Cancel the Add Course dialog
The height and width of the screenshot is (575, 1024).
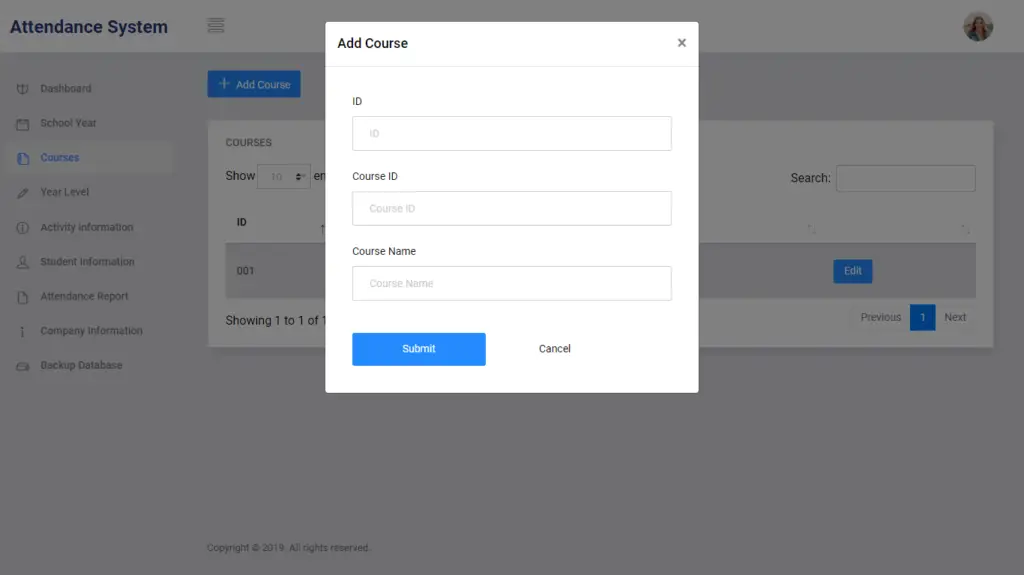[554, 349]
